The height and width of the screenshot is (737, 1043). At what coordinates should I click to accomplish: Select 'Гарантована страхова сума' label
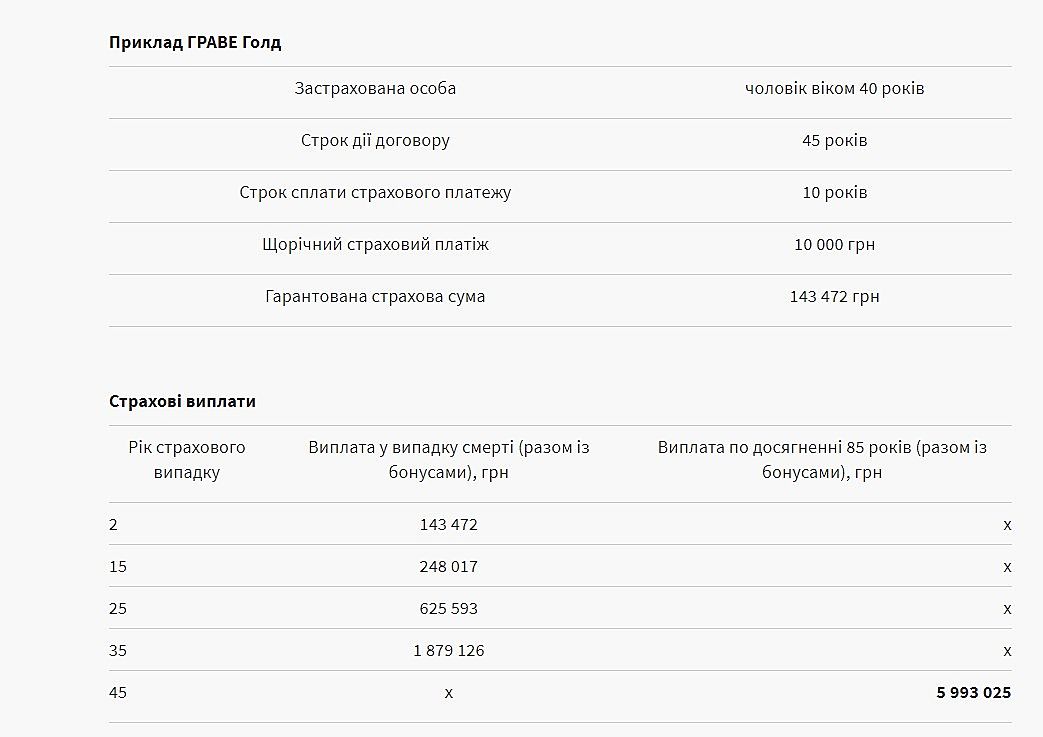(x=375, y=296)
